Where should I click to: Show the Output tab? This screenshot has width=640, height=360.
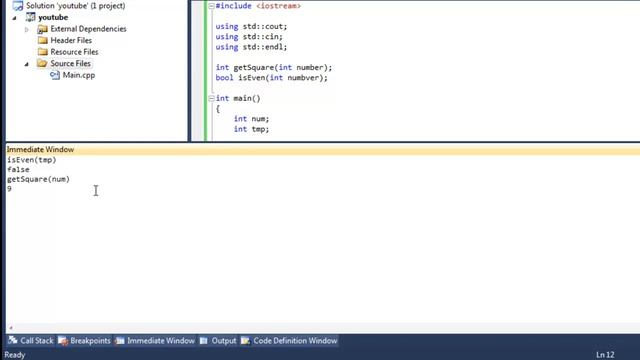(218, 341)
